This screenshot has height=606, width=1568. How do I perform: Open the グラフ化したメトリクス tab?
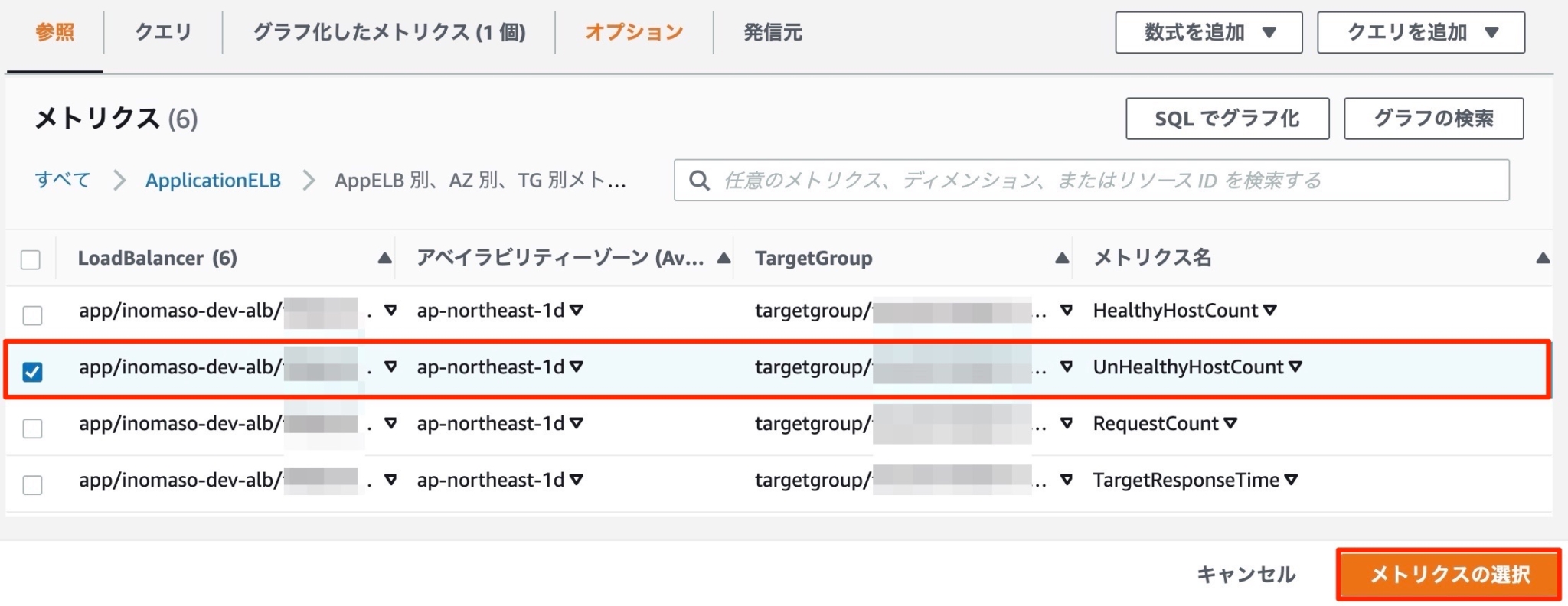pos(389,32)
